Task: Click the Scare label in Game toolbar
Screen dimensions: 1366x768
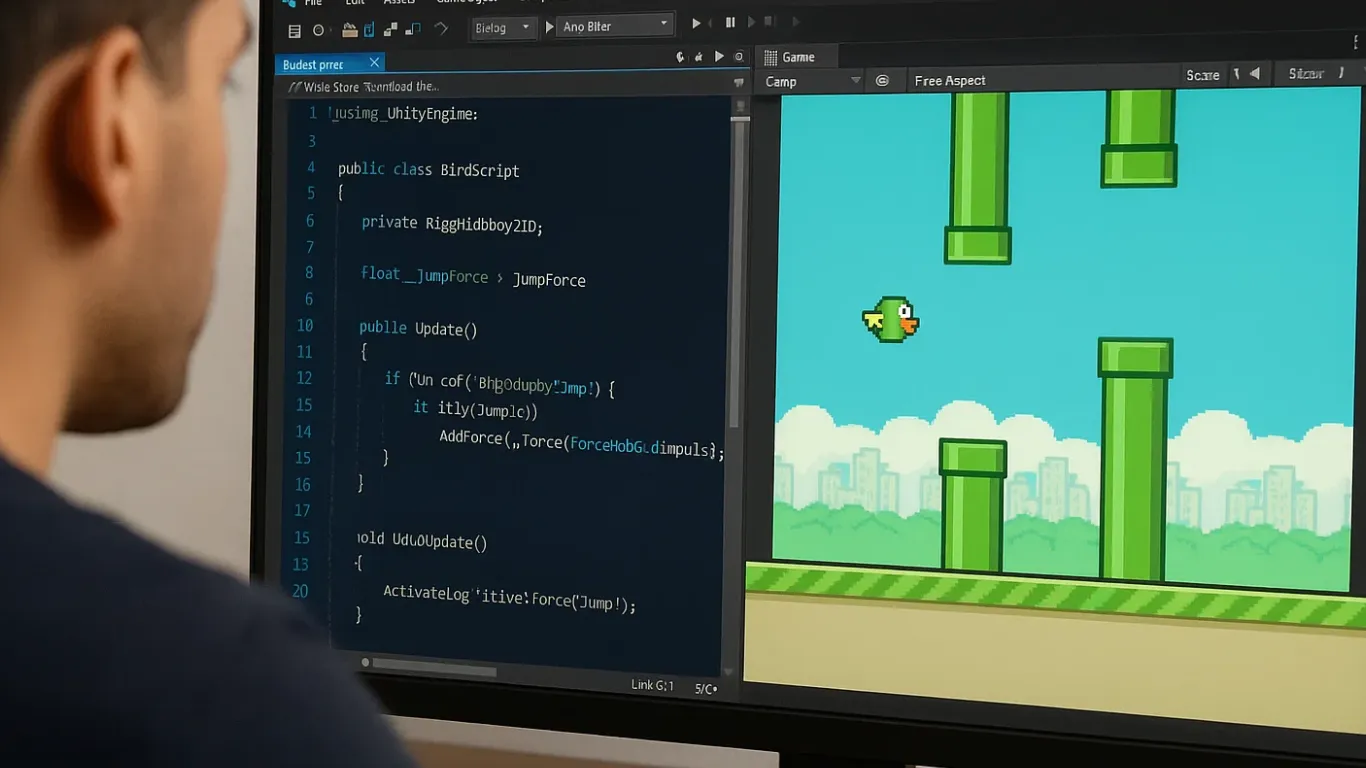Action: point(1202,75)
